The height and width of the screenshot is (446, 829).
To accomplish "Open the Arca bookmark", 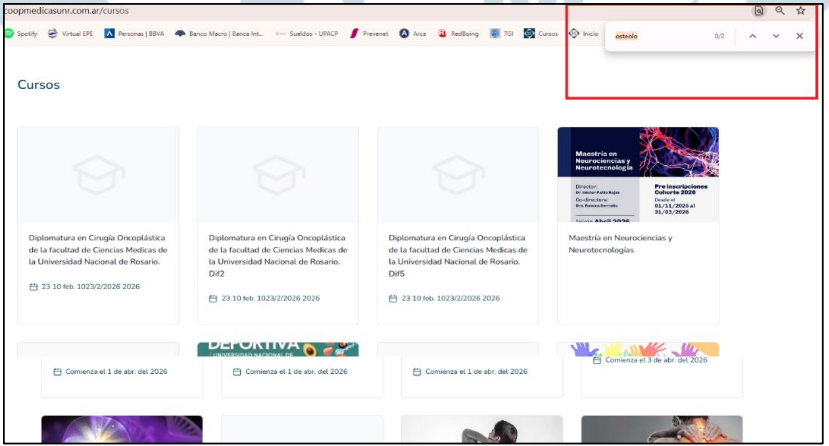I will [412, 33].
